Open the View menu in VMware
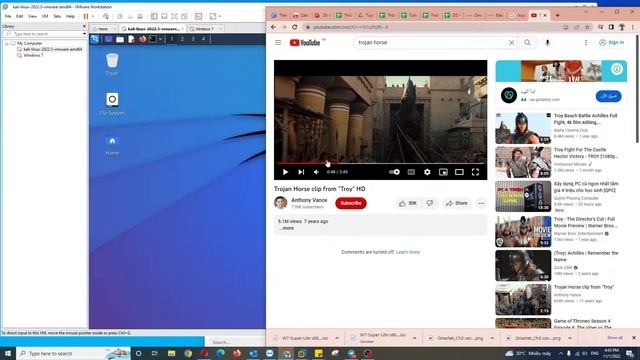This screenshot has height=360, width=640. [x=32, y=16]
